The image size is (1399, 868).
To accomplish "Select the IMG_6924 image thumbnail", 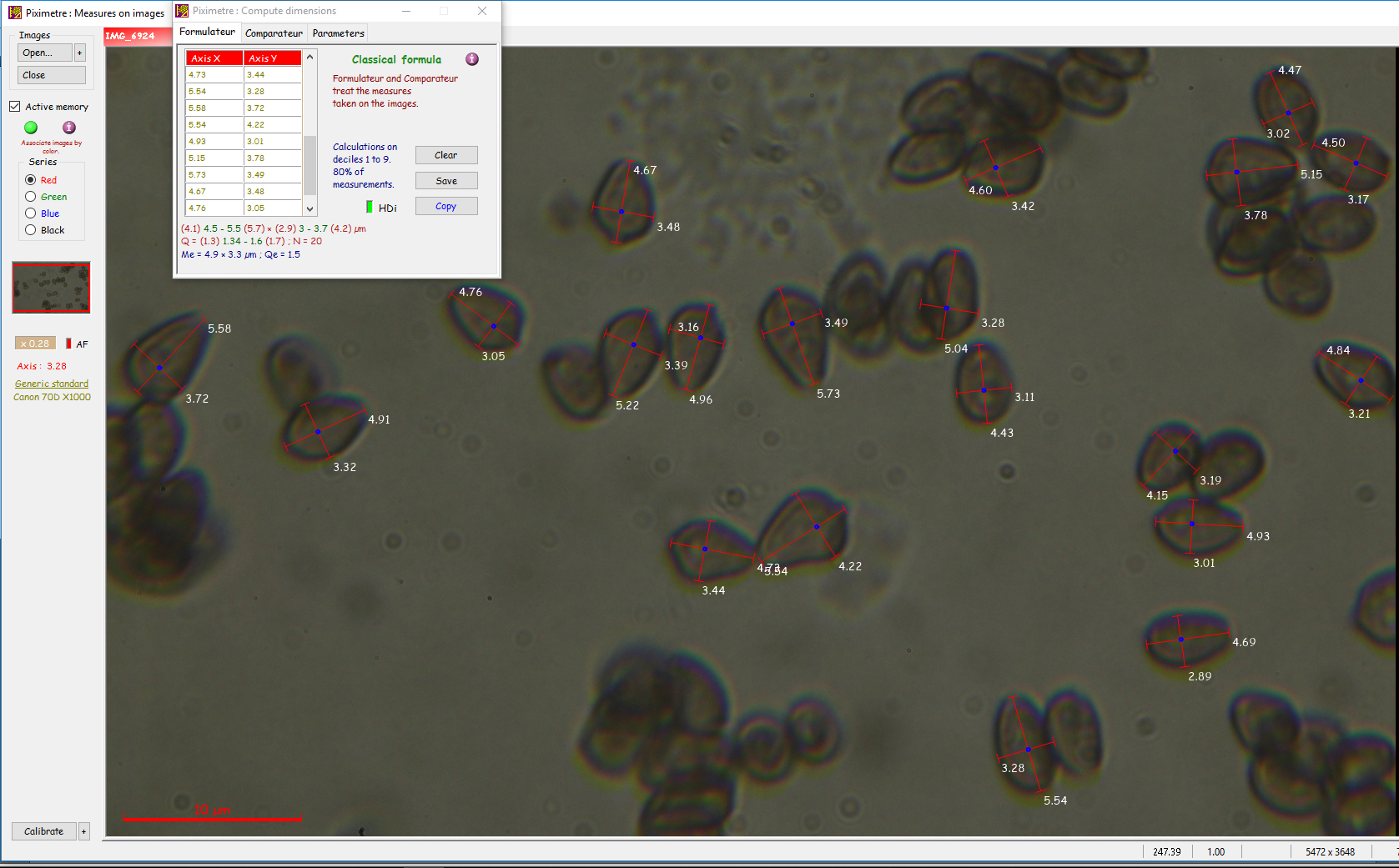I will [x=51, y=288].
